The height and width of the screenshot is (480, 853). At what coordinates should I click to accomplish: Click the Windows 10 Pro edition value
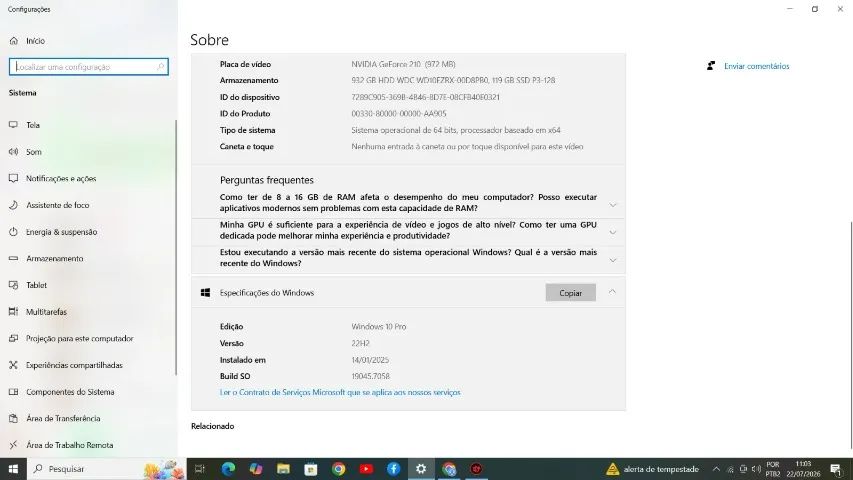[x=379, y=327]
